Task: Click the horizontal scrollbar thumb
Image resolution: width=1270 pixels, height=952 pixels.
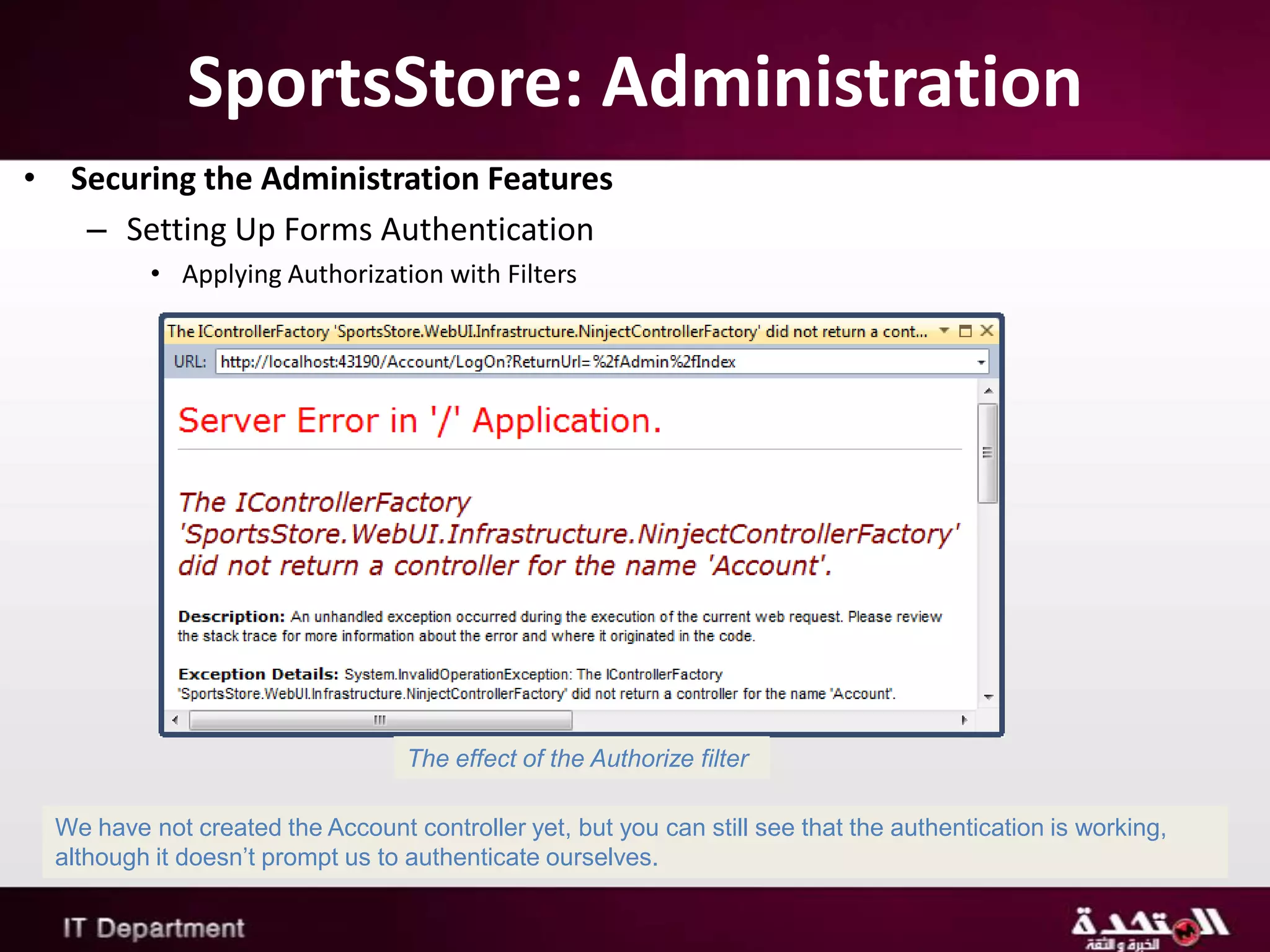Action: click(x=381, y=720)
